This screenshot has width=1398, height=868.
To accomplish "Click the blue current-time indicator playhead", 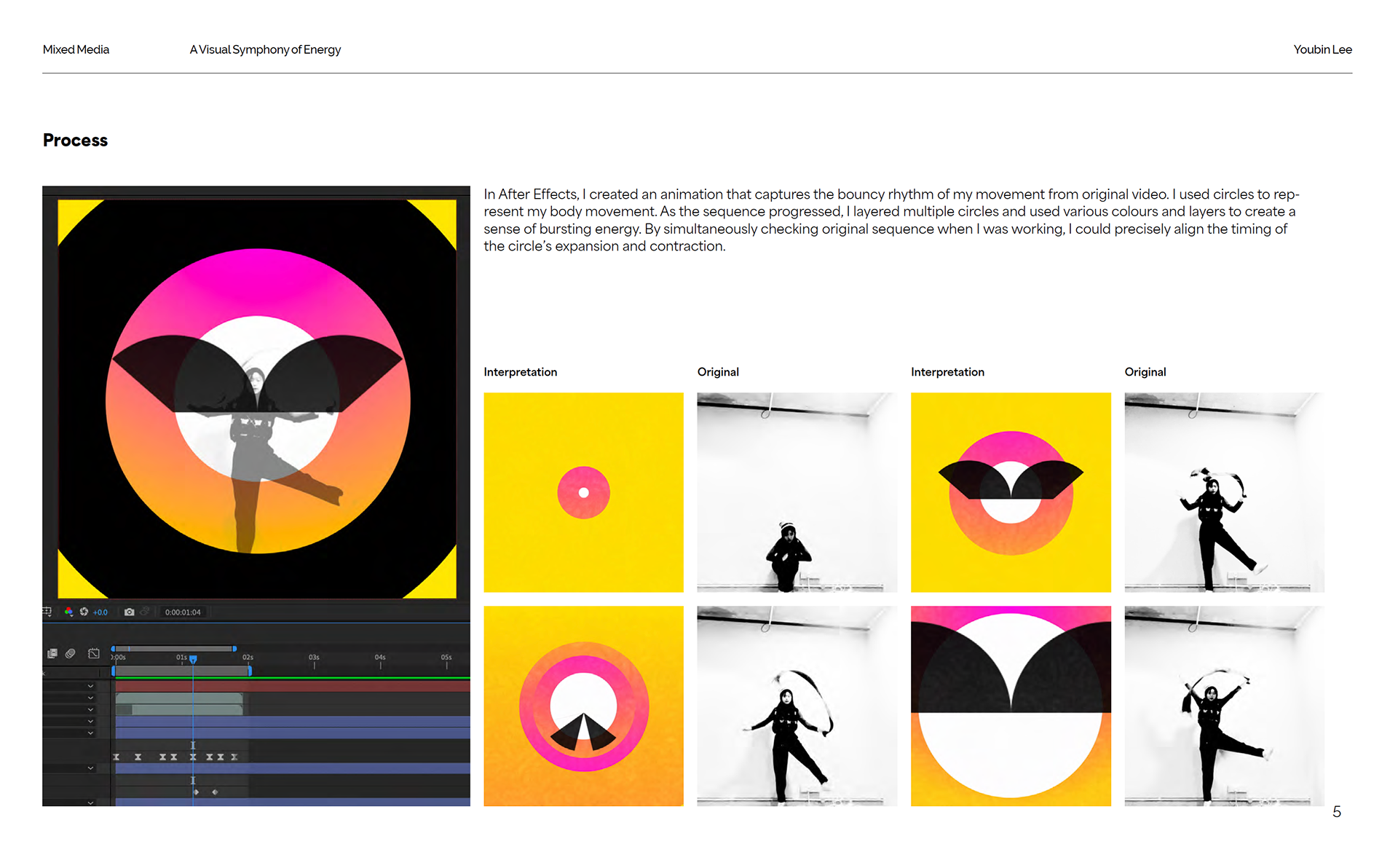I will pos(193,659).
